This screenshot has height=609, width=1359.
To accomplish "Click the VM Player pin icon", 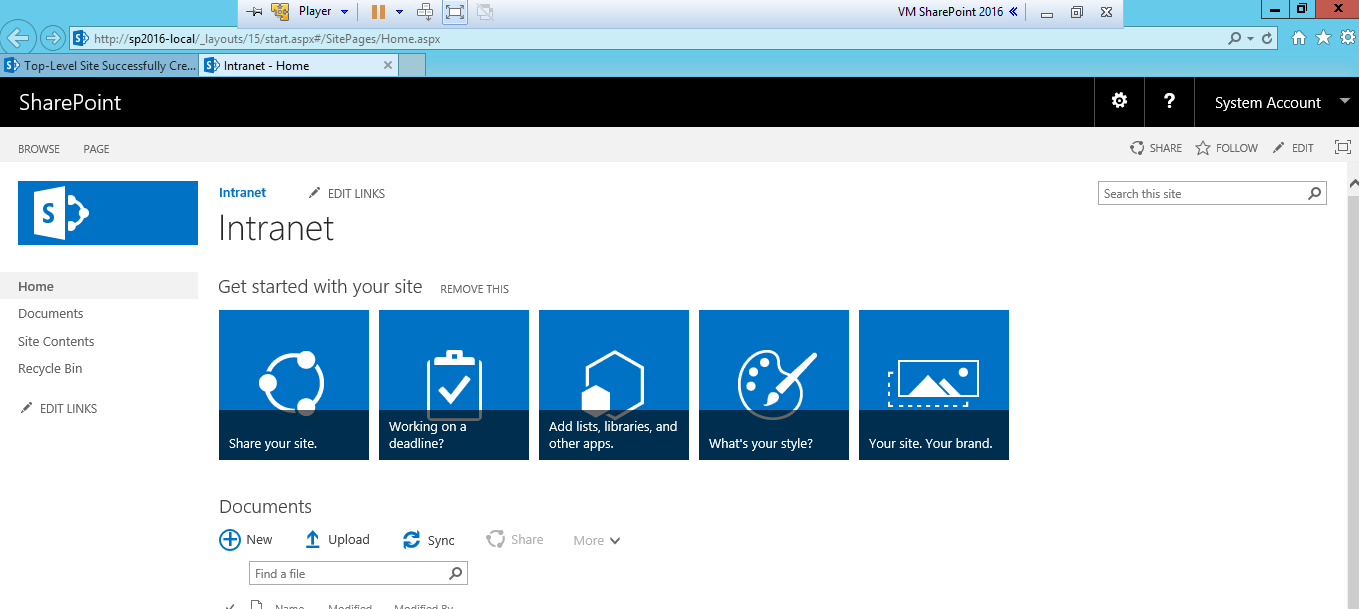I will click(254, 12).
